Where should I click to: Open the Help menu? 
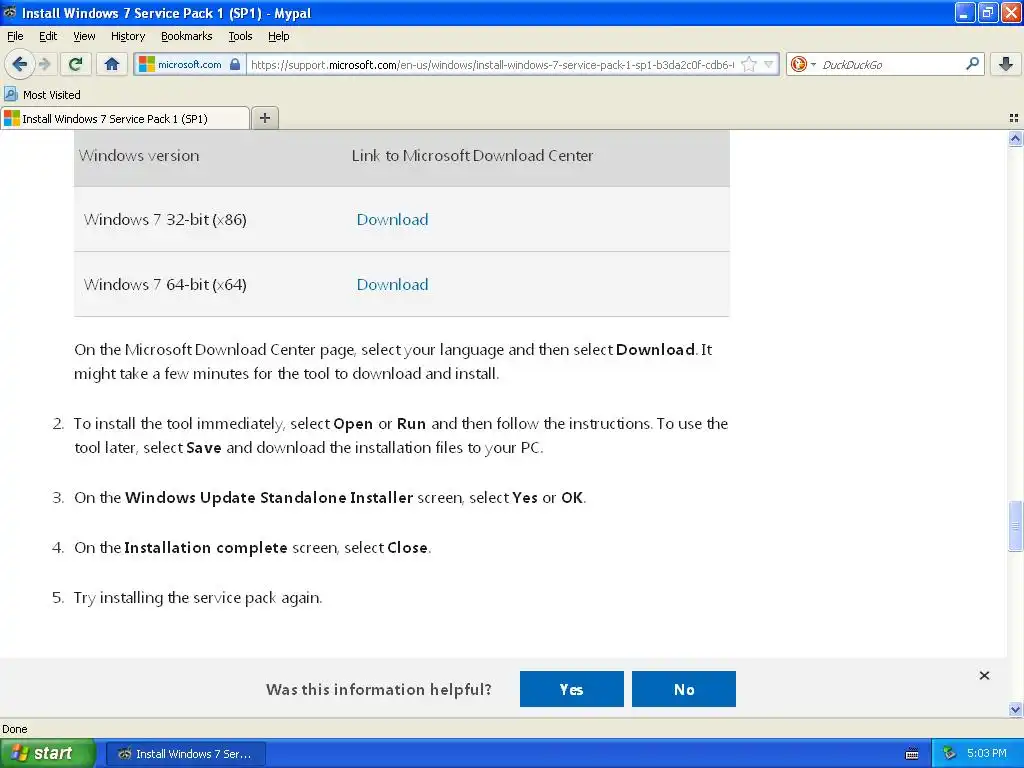pyautogui.click(x=278, y=36)
